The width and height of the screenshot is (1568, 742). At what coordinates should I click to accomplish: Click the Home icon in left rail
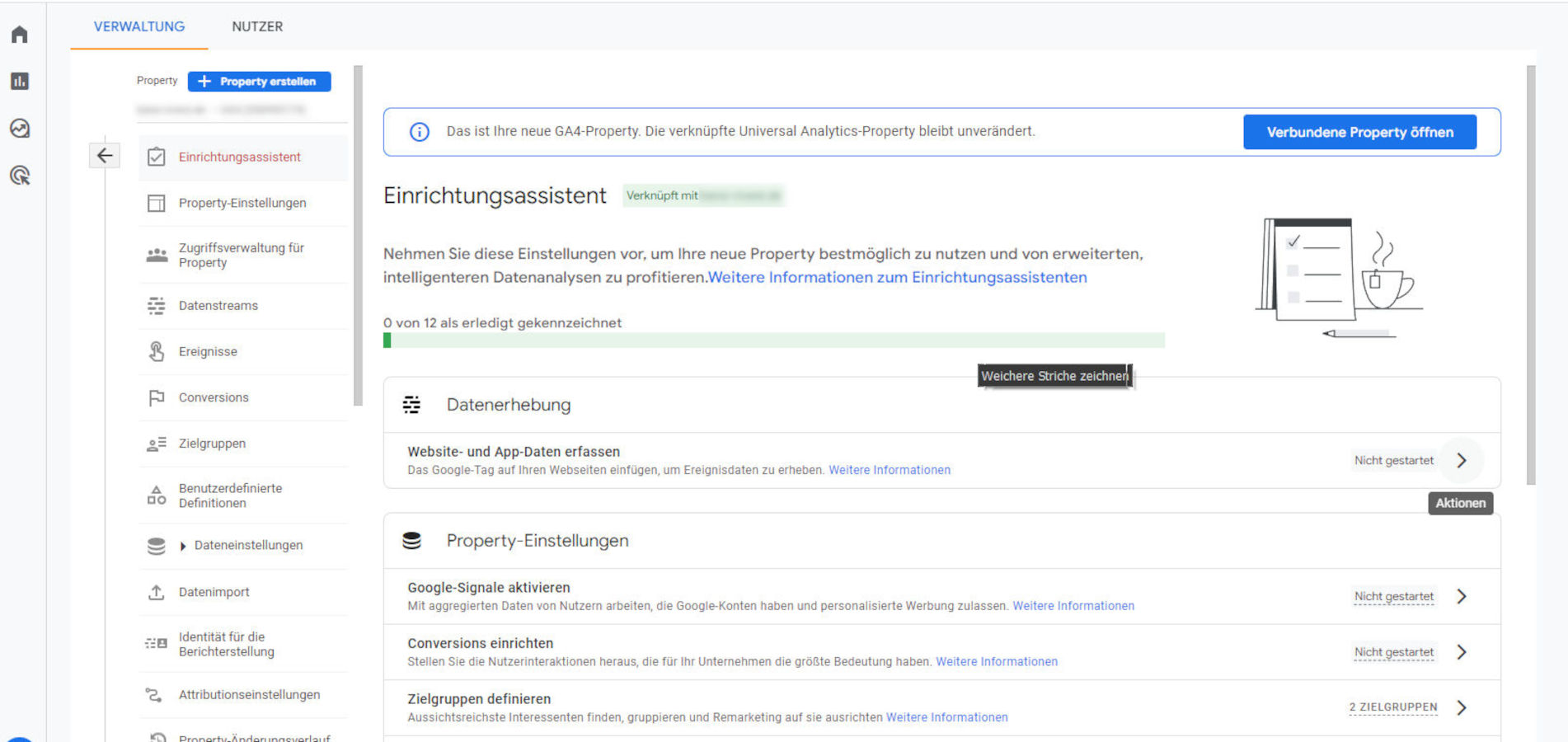click(x=20, y=35)
